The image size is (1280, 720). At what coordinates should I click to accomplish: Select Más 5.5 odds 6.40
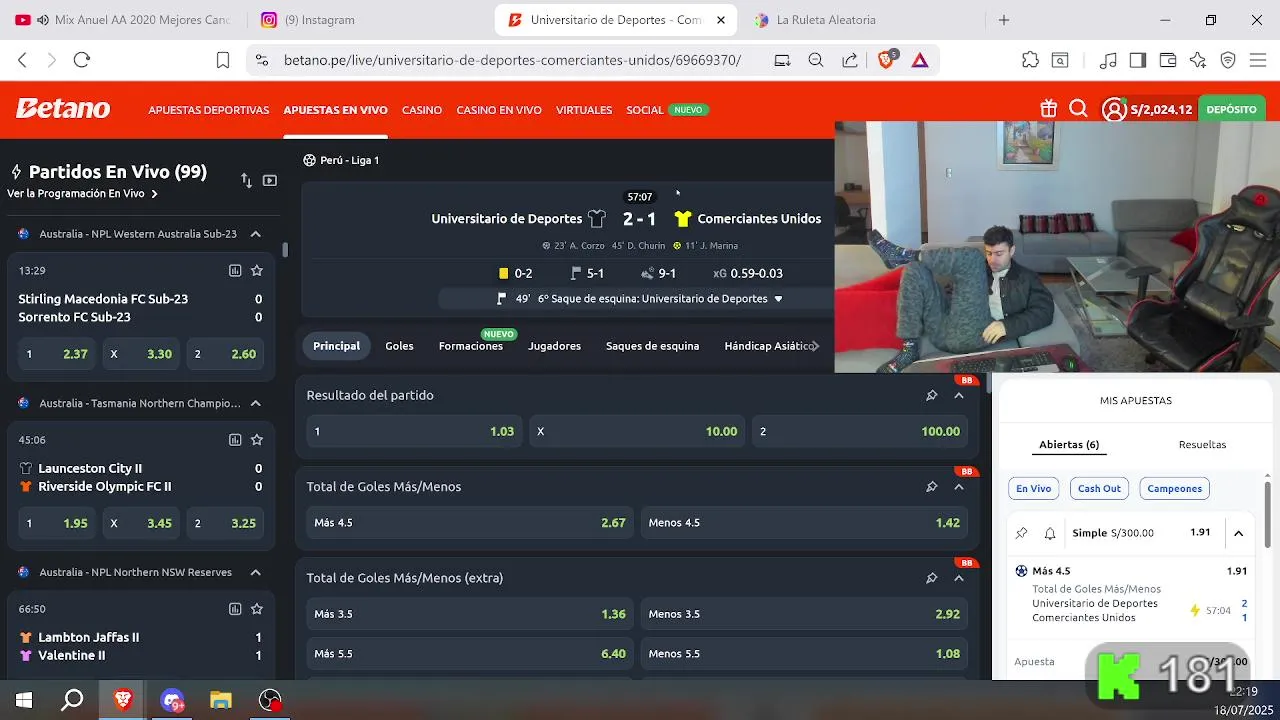coord(470,654)
